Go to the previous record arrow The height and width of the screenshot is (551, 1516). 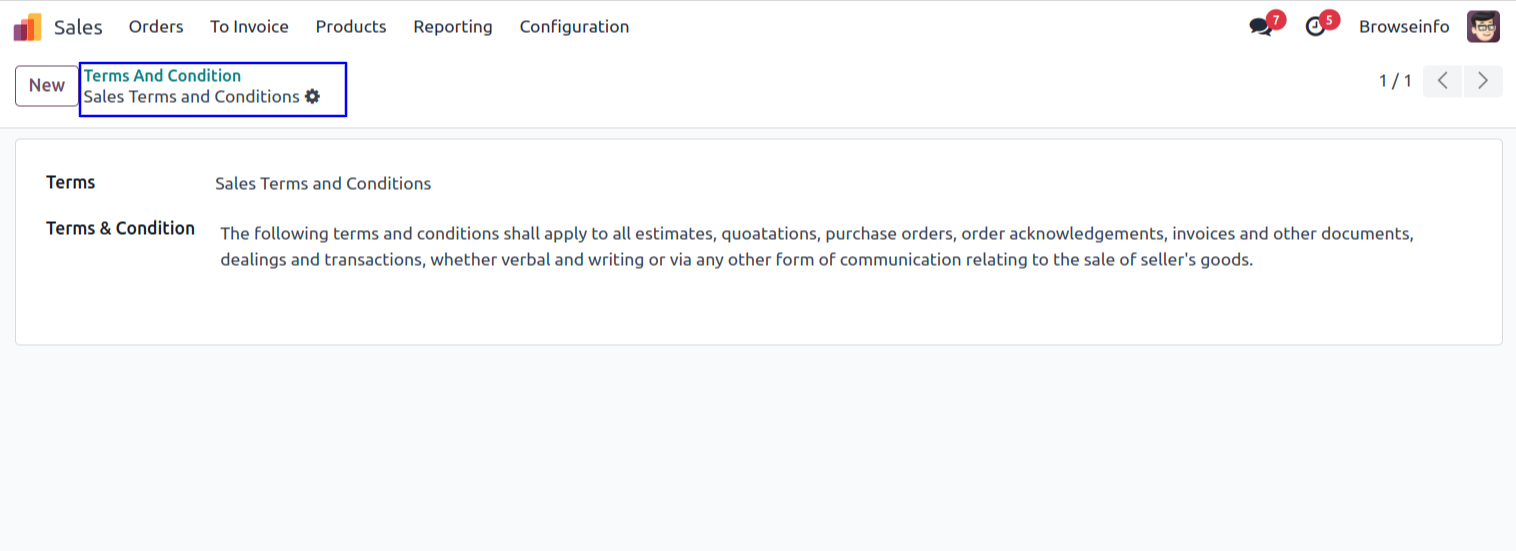click(x=1442, y=81)
